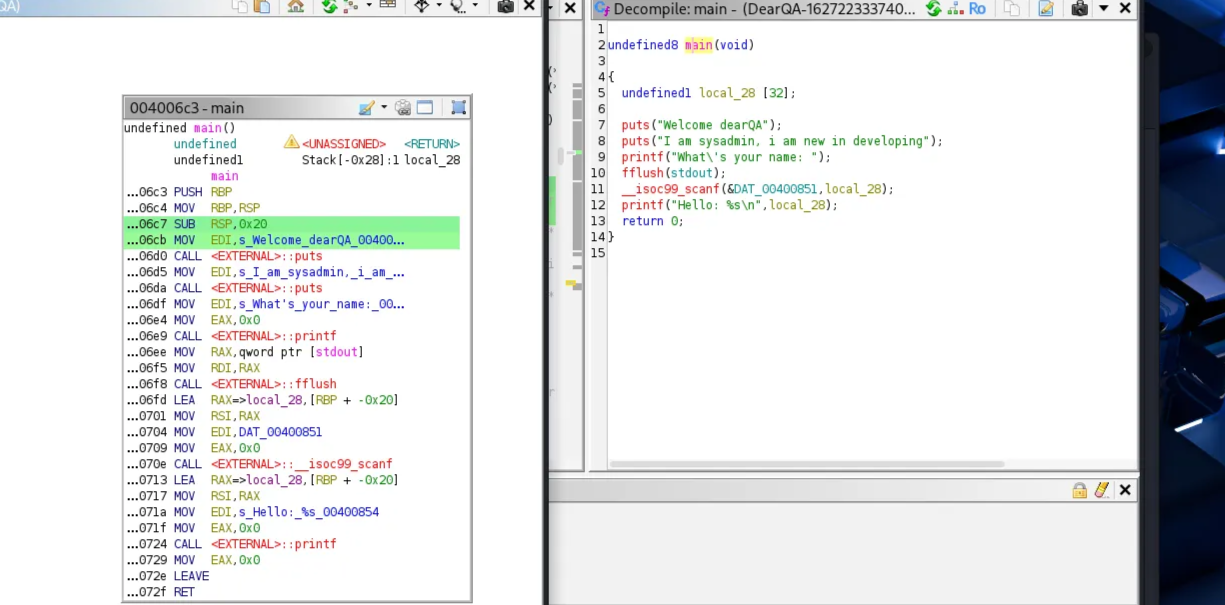The height and width of the screenshot is (605, 1225).
Task: Toggle the console scroll lock icon
Action: click(1079, 490)
